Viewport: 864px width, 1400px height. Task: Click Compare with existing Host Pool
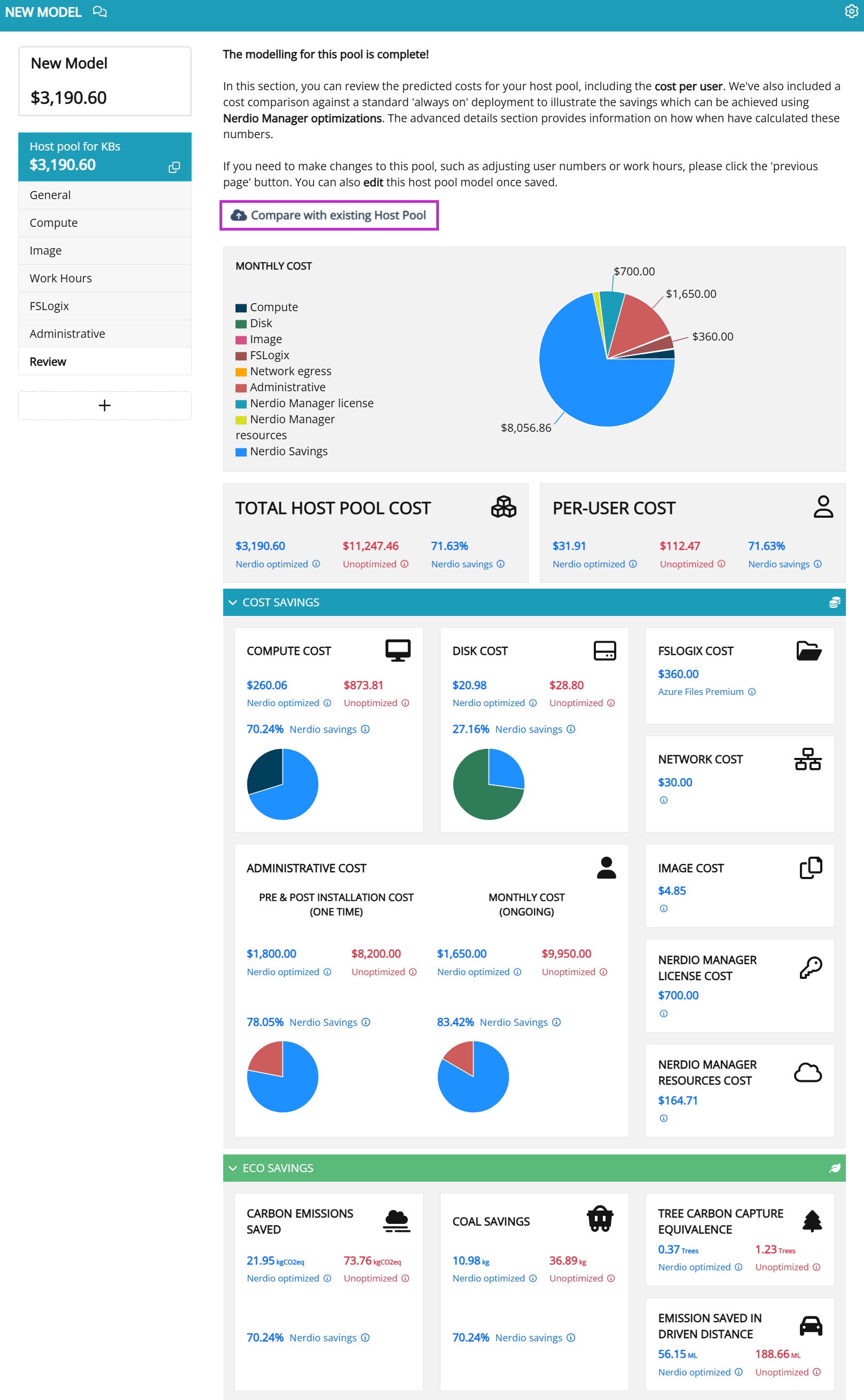tap(328, 215)
